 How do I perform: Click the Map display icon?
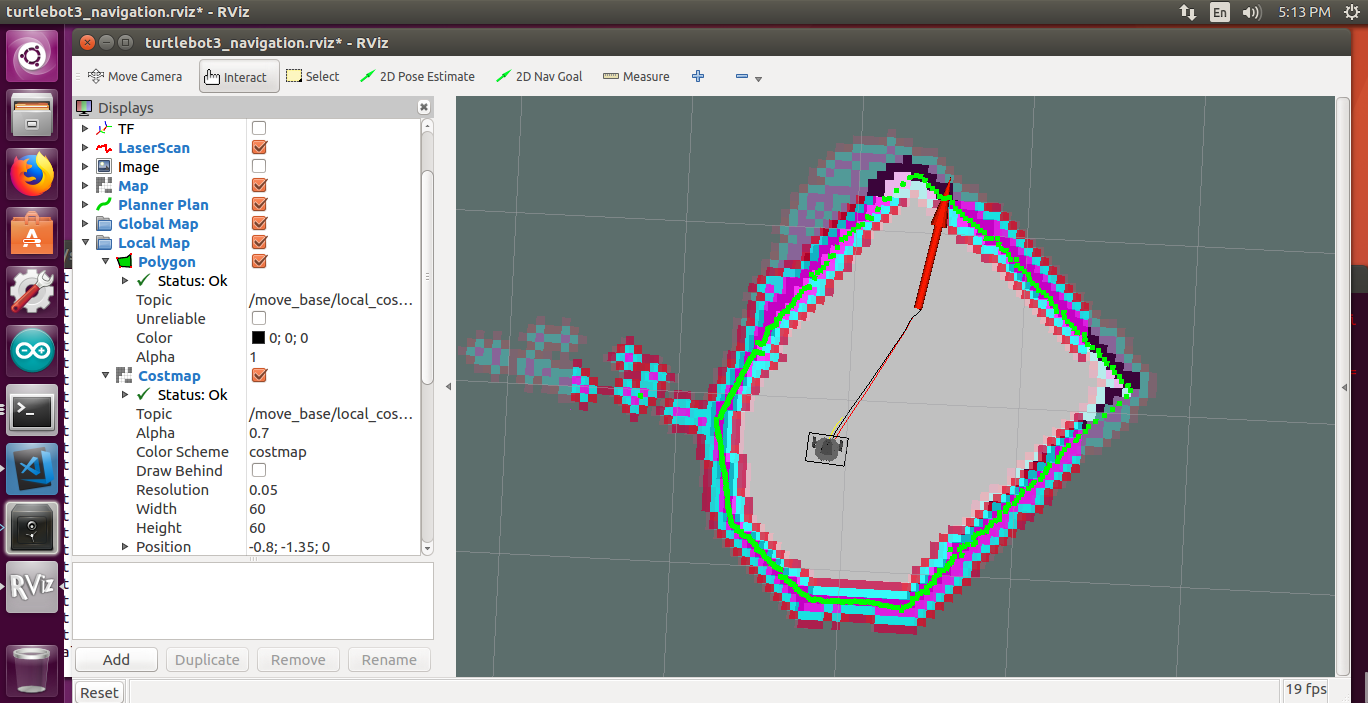105,186
